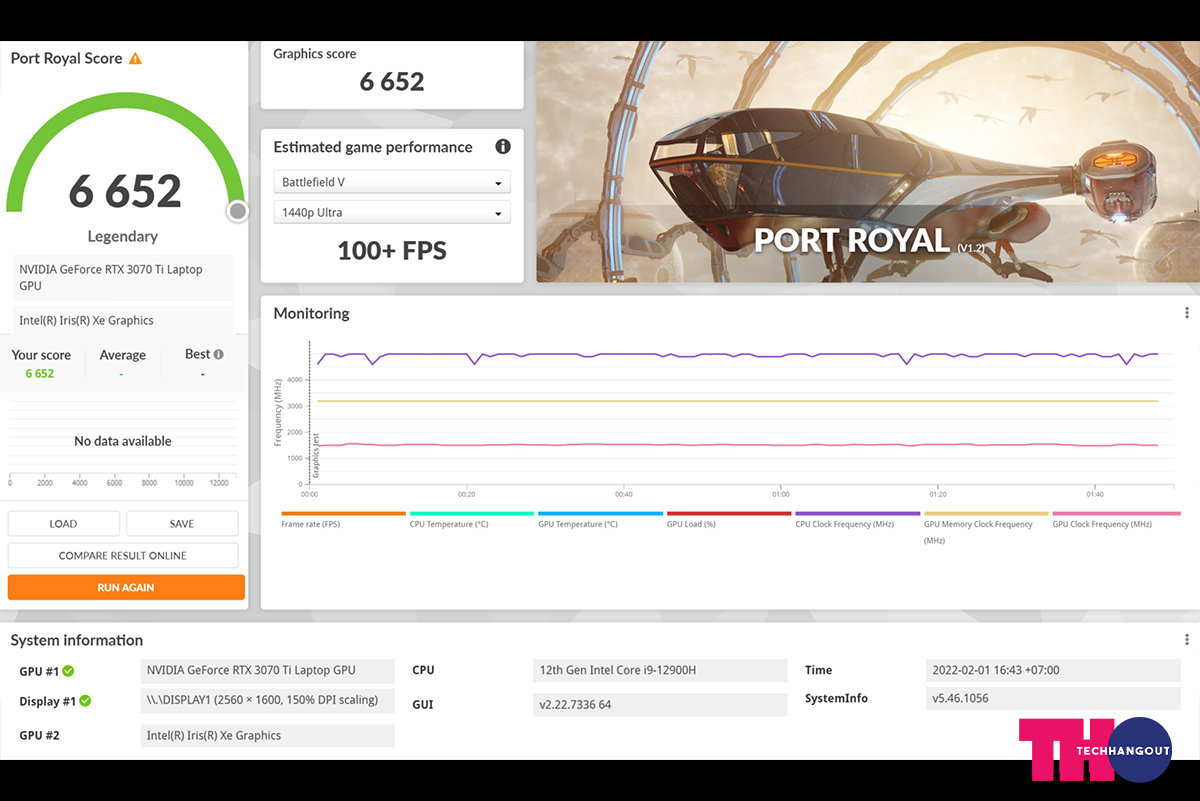This screenshot has width=1200, height=801.
Task: Toggle the GPU Load (%) legend swatch
Action: pyautogui.click(x=729, y=514)
